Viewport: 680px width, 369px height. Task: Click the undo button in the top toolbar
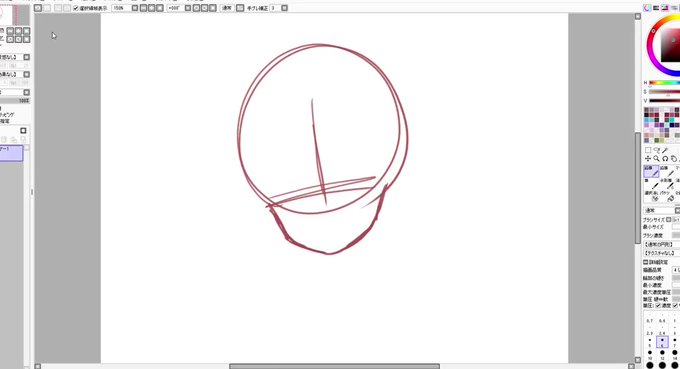[38, 8]
